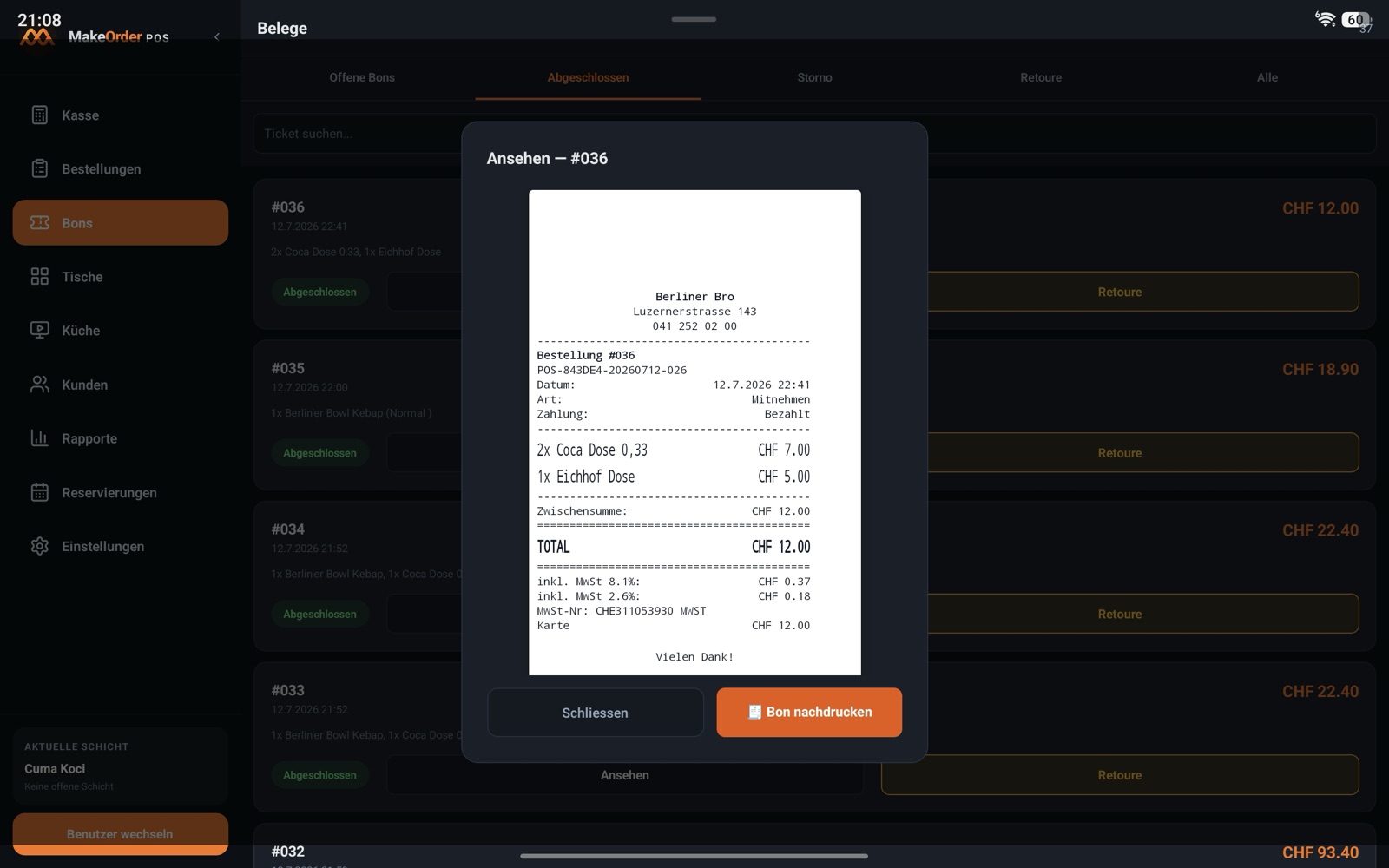This screenshot has height=868, width=1389.
Task: Click the Zwischensumme line on receipt
Action: 673,511
